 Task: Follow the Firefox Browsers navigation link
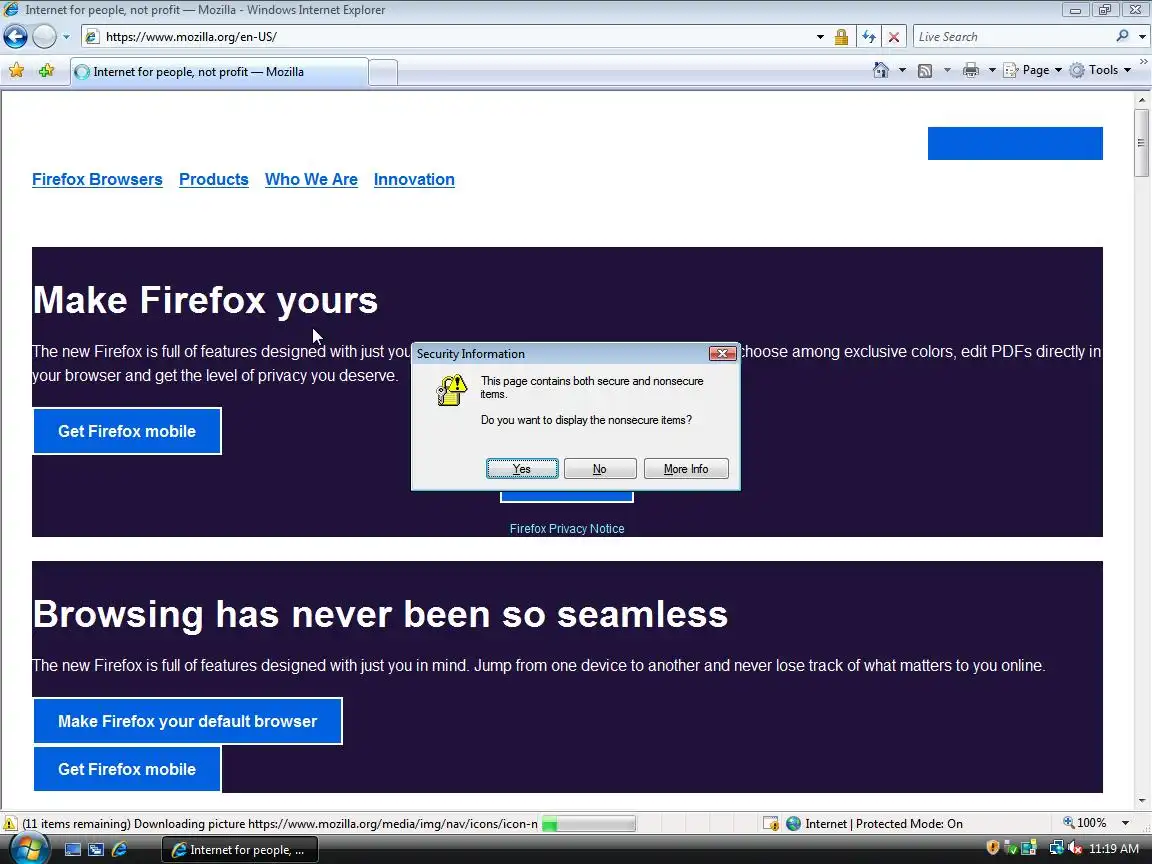(97, 179)
